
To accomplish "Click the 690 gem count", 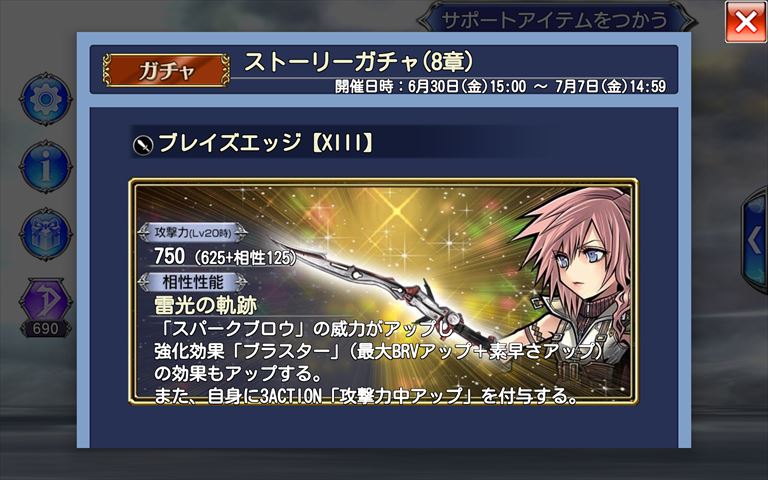I will [x=45, y=329].
